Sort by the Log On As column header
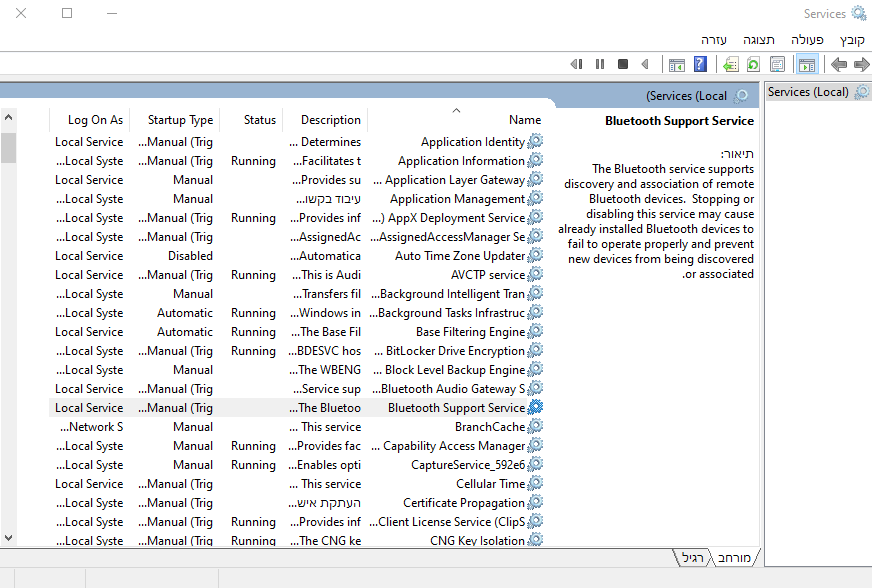This screenshot has width=872, height=588. [x=90, y=120]
